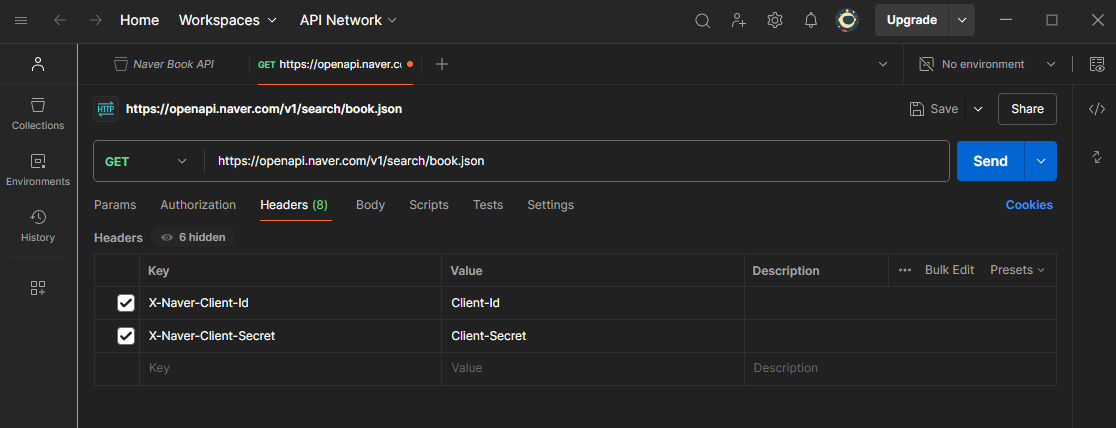The image size is (1116, 428).
Task: Open the Send options arrow
Action: [x=1041, y=161]
